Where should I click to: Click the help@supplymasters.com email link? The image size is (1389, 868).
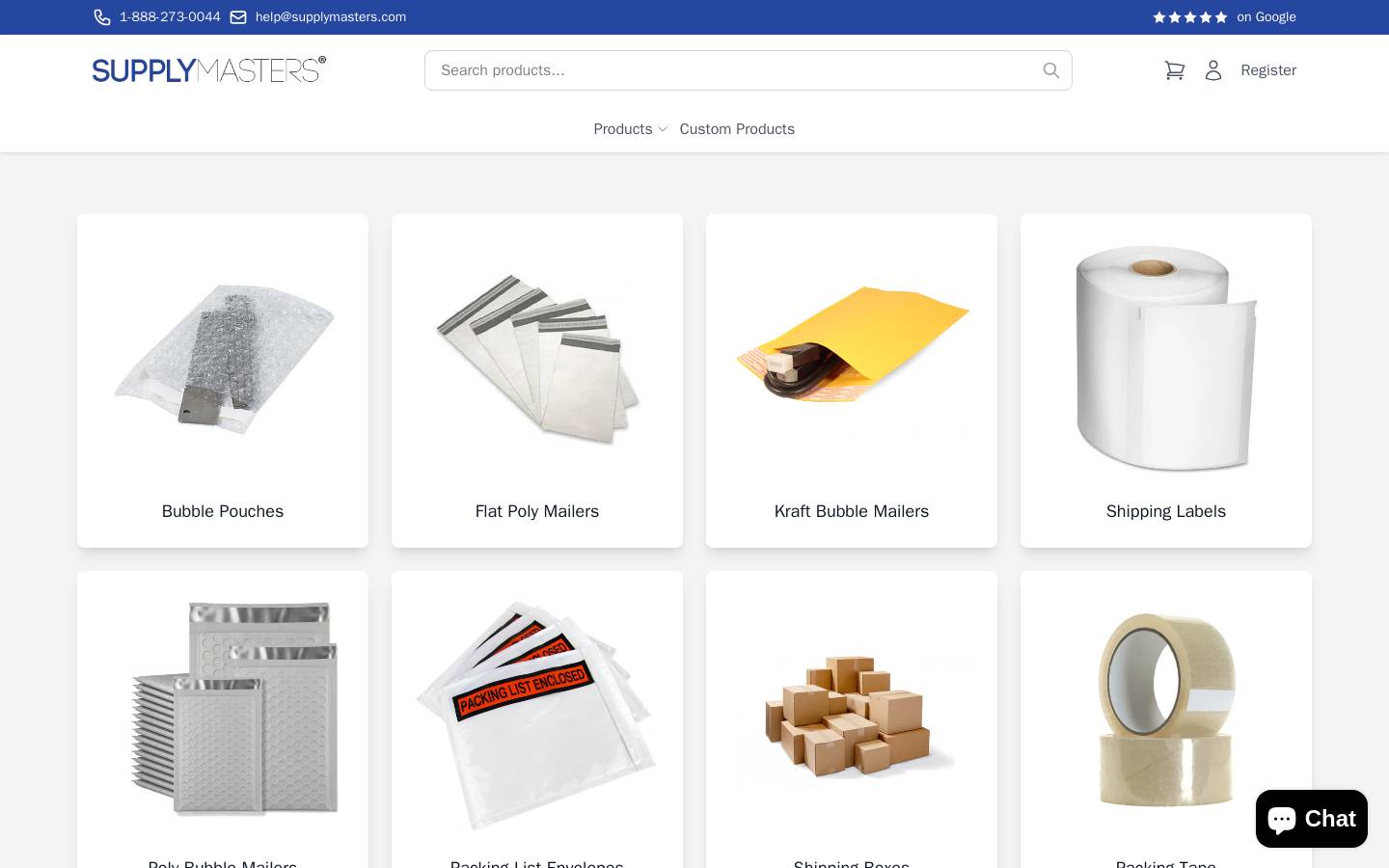(x=331, y=17)
